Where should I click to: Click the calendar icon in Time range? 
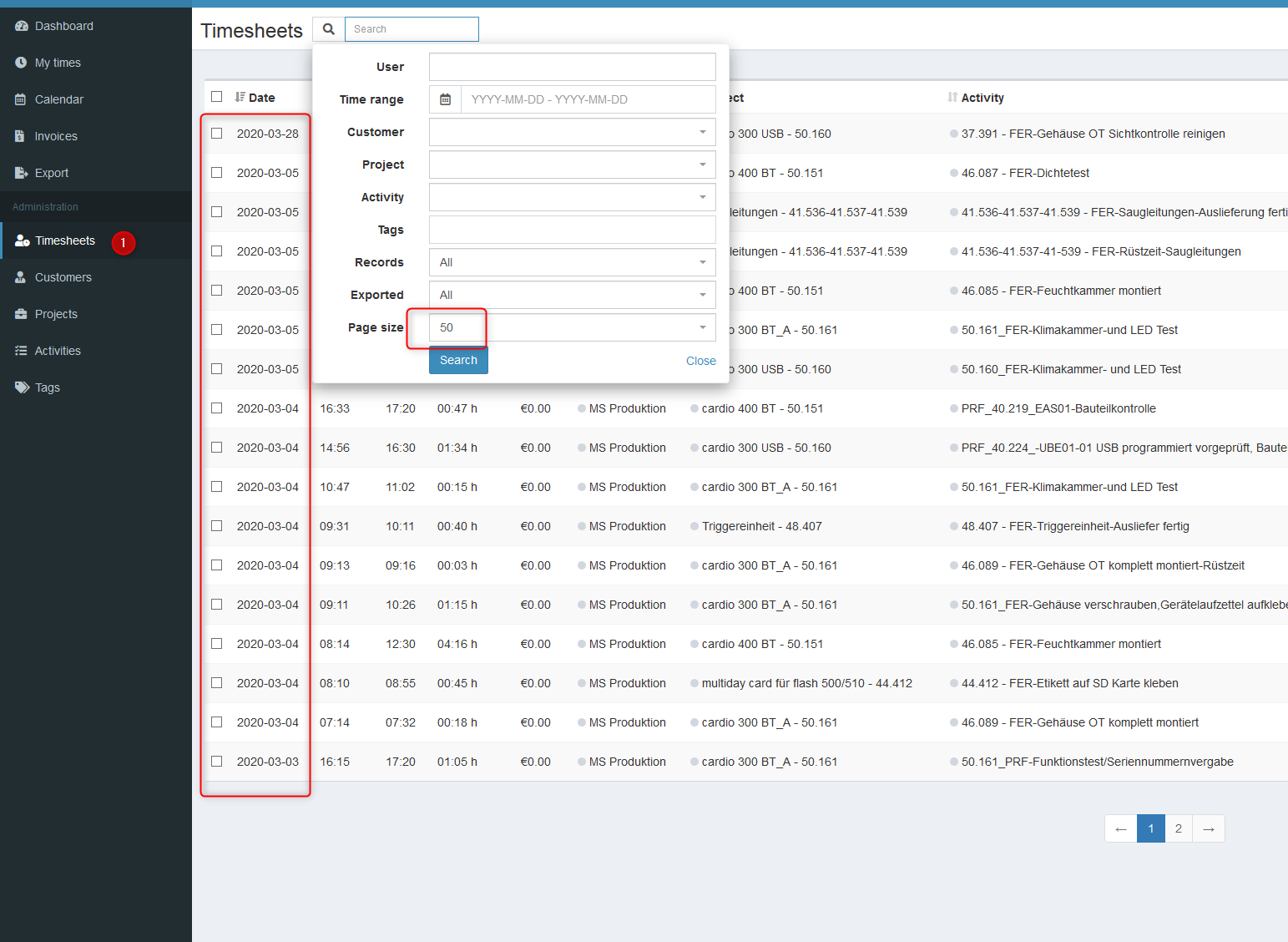(445, 99)
